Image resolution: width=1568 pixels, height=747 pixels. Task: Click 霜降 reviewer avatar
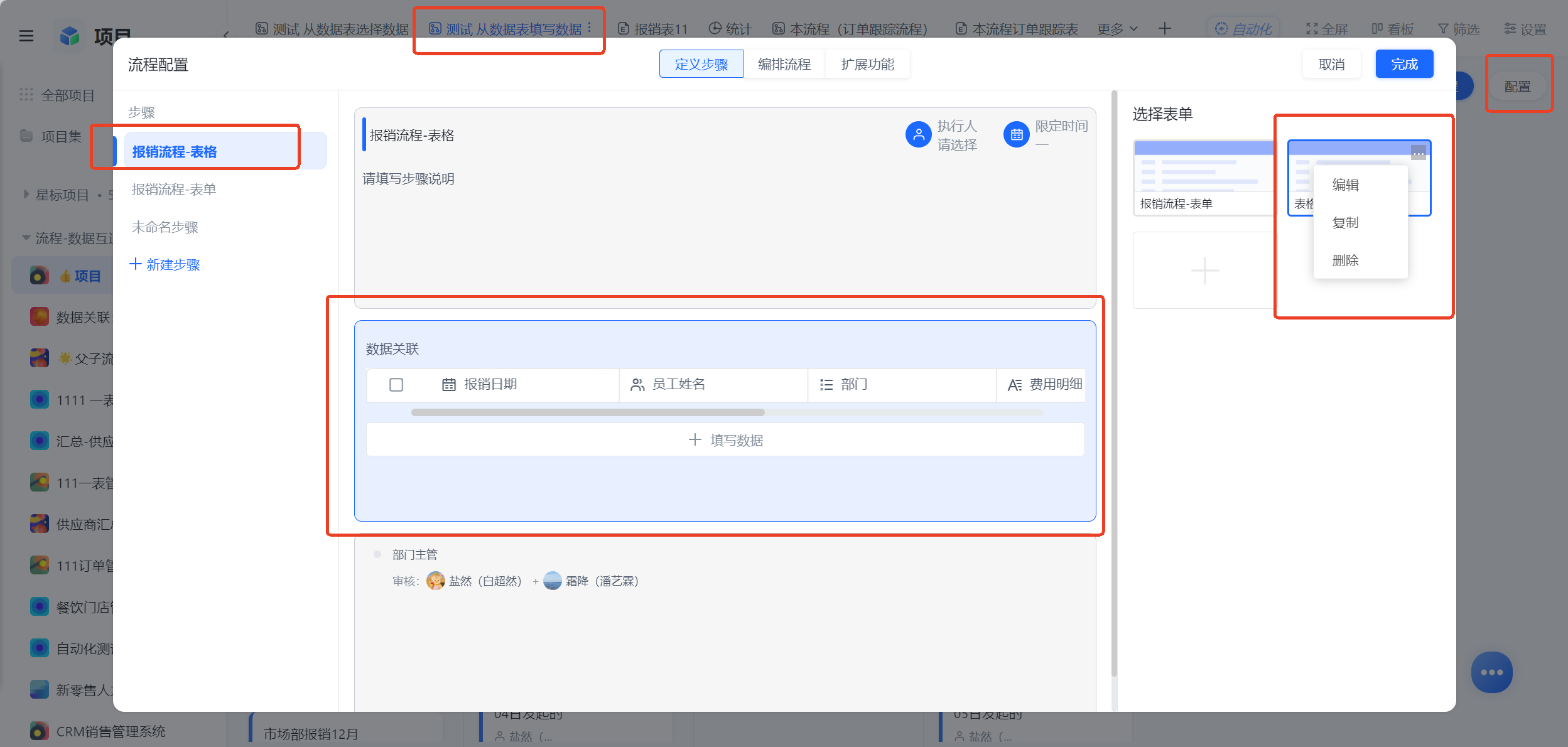point(552,581)
